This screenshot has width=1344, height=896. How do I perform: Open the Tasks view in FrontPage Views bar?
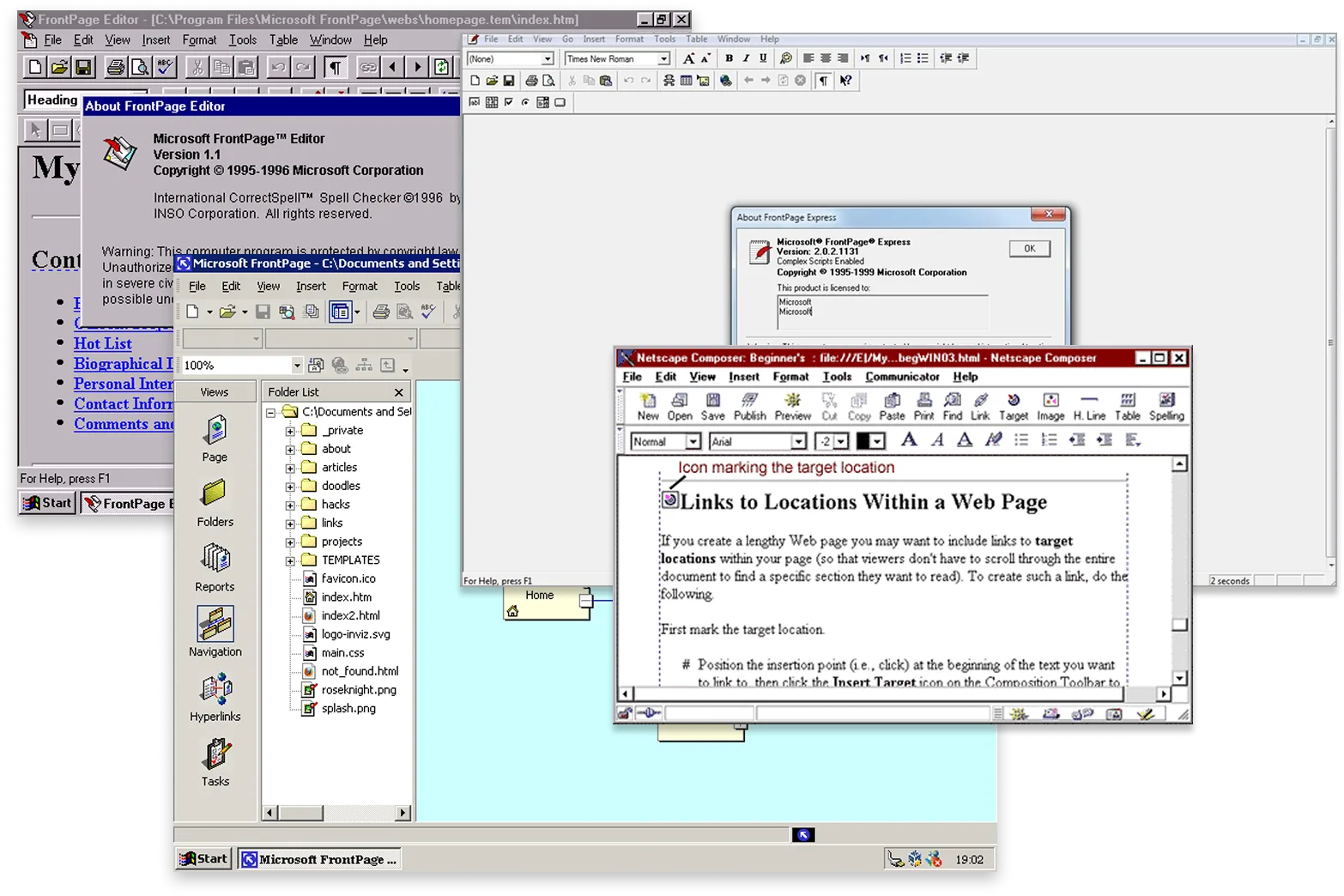pos(215,762)
